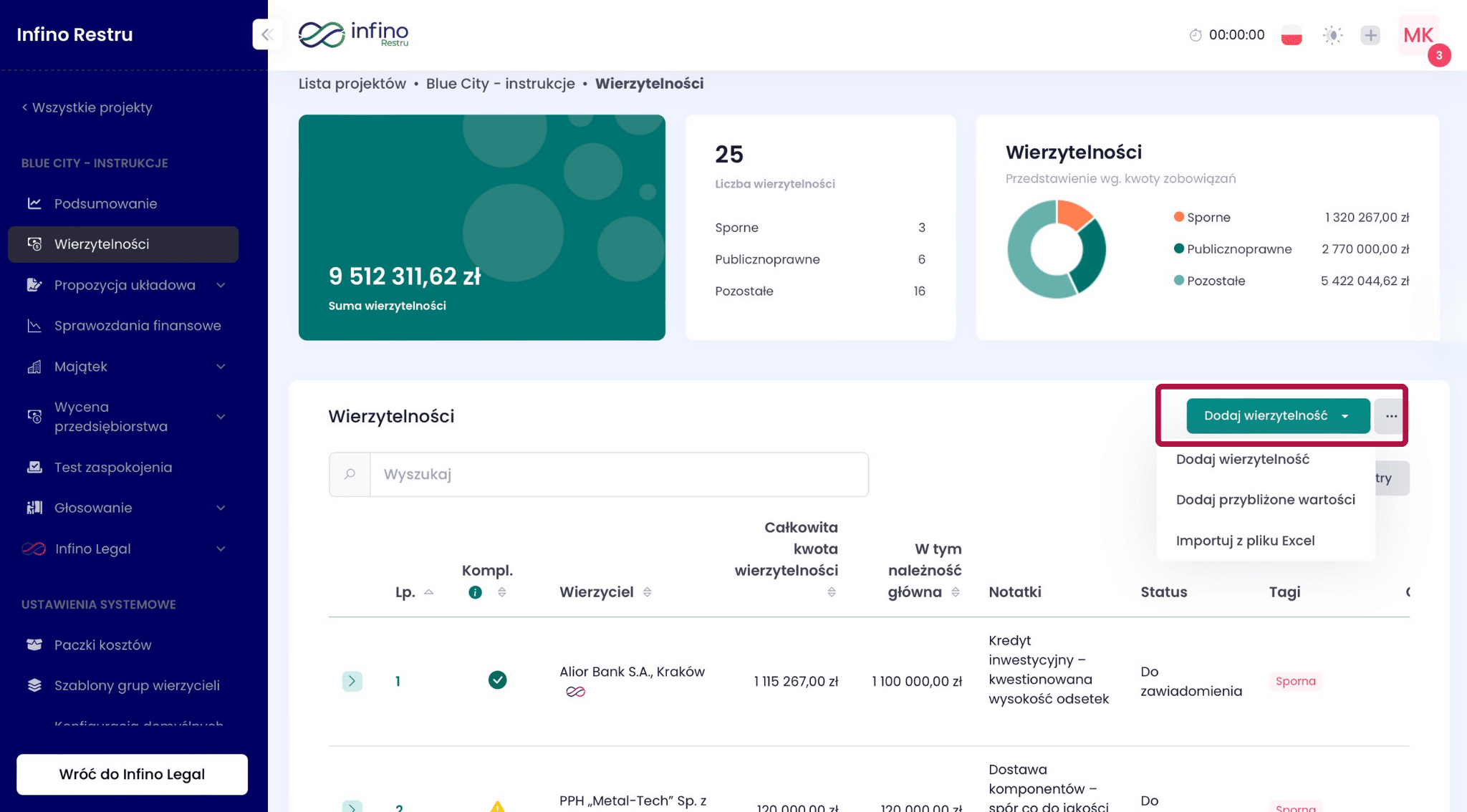Choose Dodaj przybliżone wartości menu item
1467x812 pixels.
pyautogui.click(x=1265, y=500)
